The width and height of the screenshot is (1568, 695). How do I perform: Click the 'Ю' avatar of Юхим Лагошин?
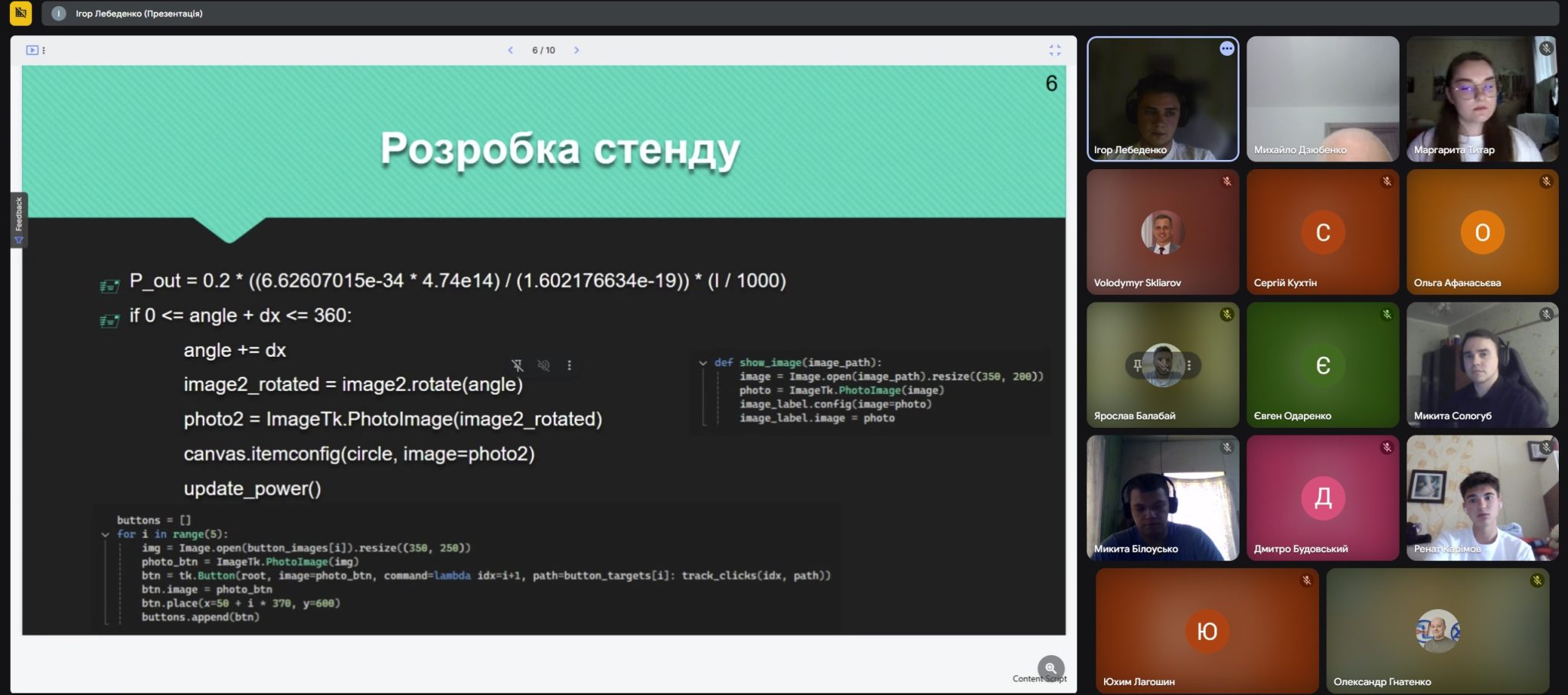coord(1207,631)
